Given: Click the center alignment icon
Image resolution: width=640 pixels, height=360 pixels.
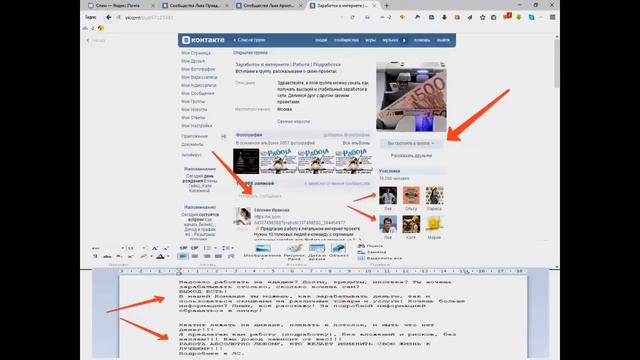Looking at the screenshot, I should (195, 256).
